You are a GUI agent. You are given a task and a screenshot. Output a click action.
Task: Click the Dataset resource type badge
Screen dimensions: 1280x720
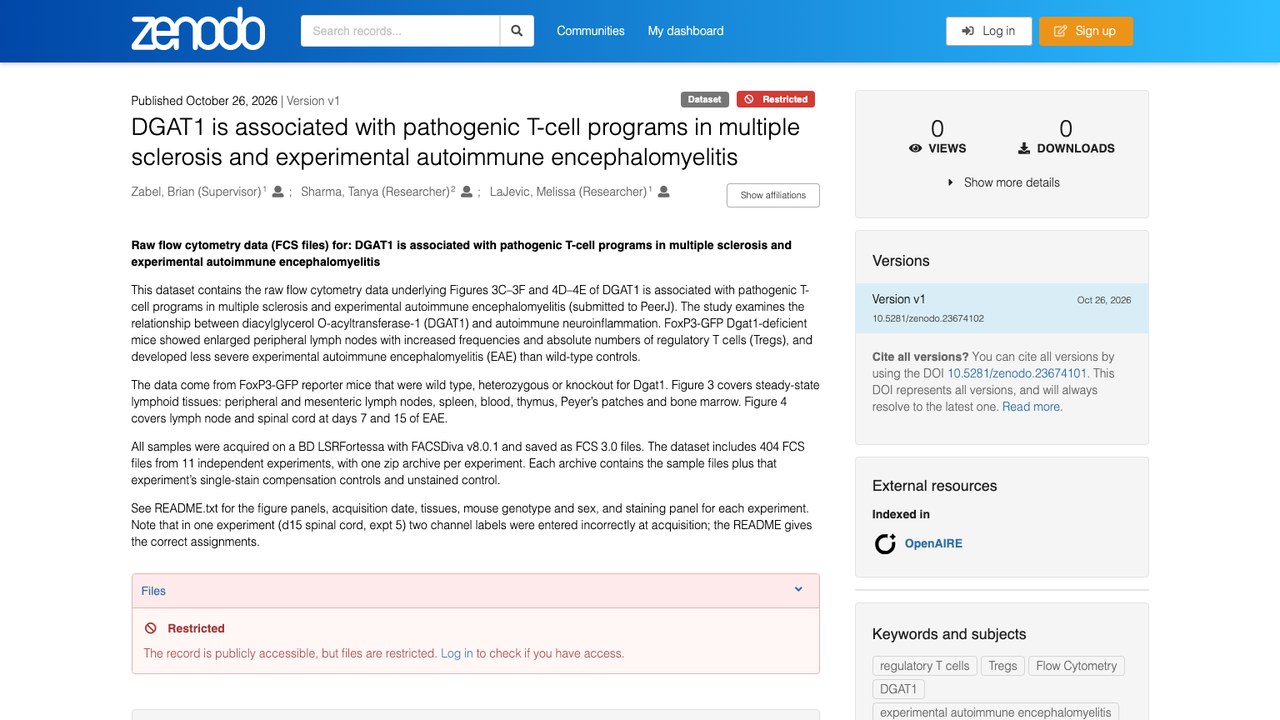(704, 99)
